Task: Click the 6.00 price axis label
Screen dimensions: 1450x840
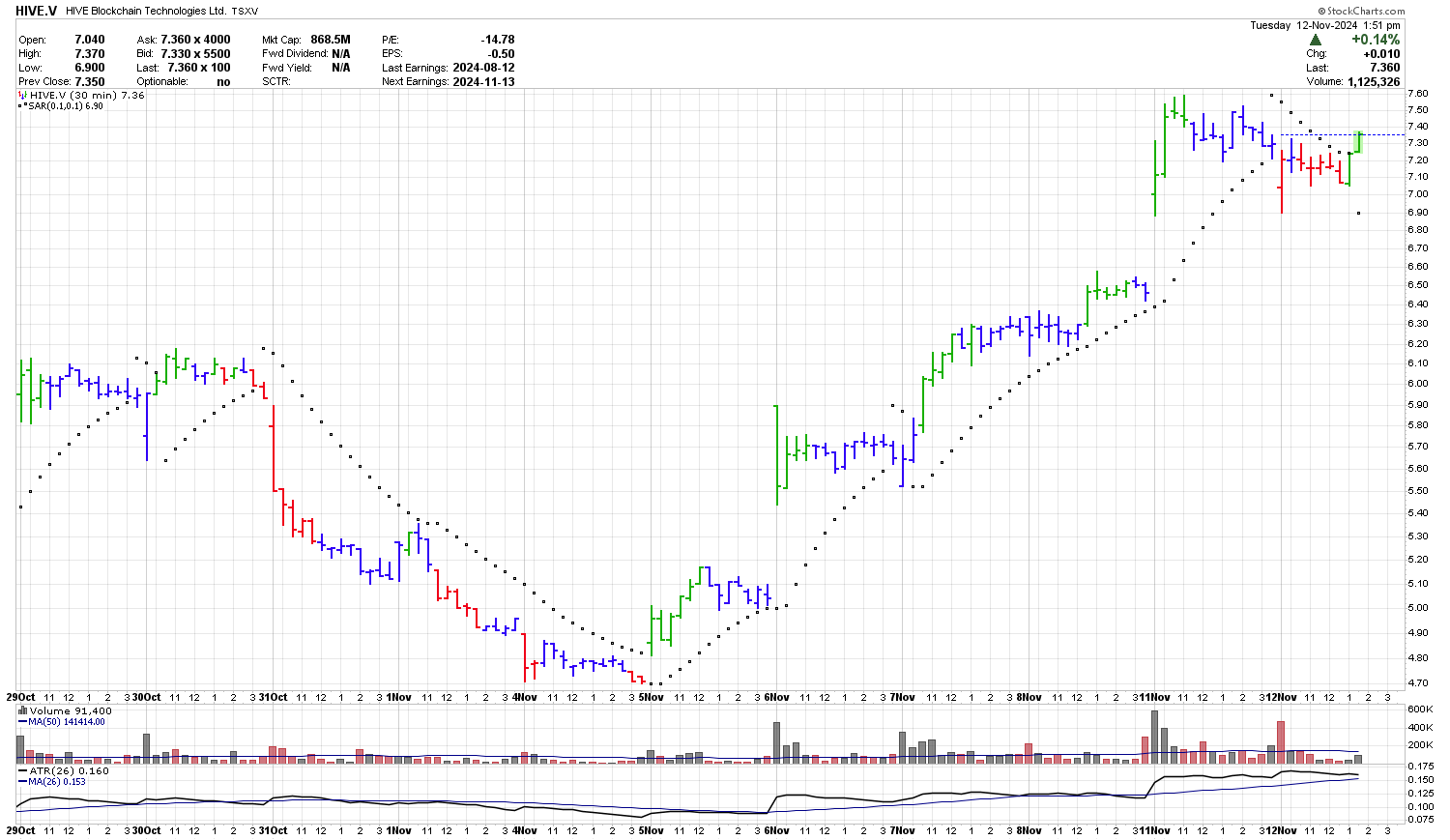Action: (x=1417, y=384)
